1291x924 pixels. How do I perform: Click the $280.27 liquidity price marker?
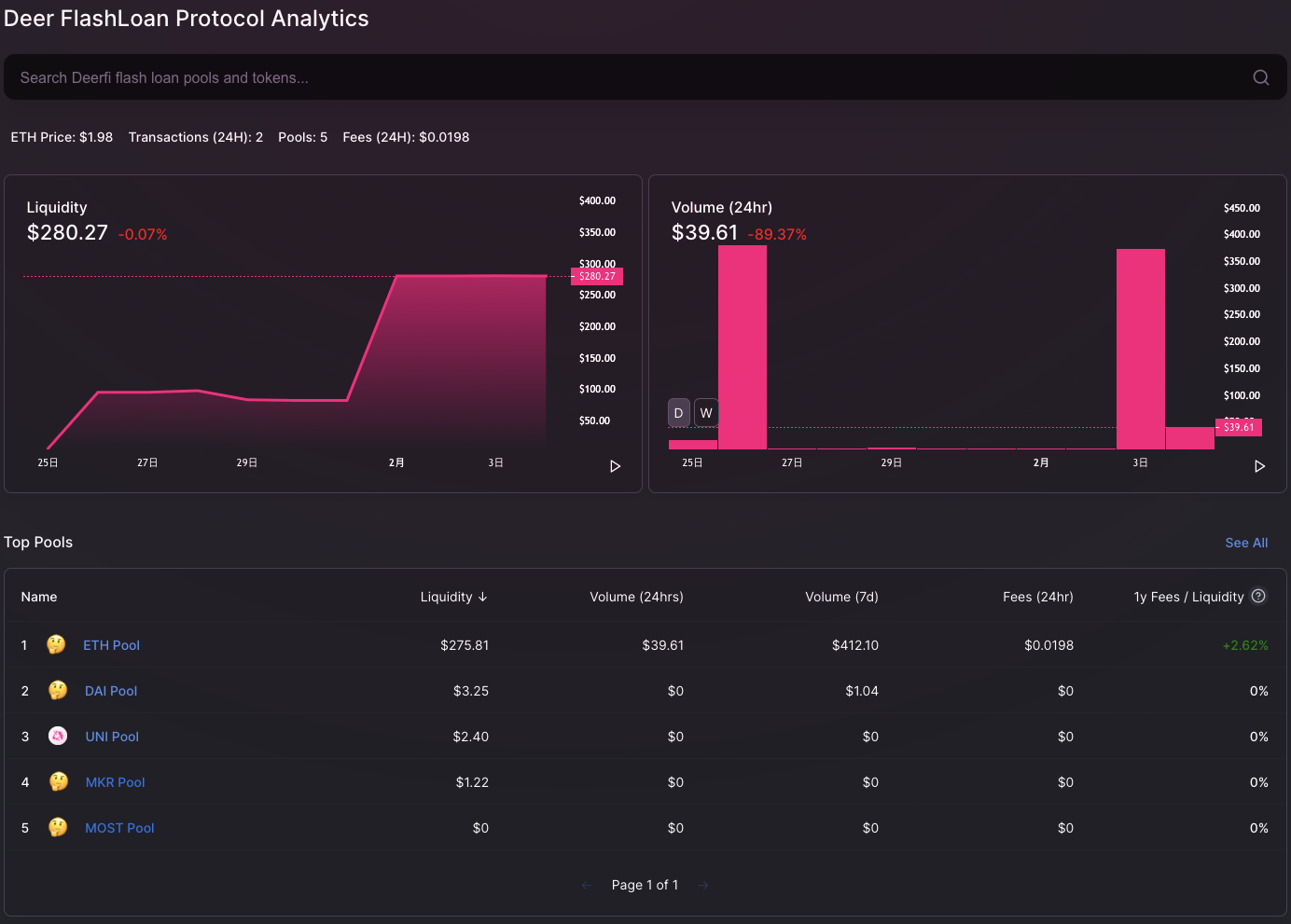pos(597,276)
